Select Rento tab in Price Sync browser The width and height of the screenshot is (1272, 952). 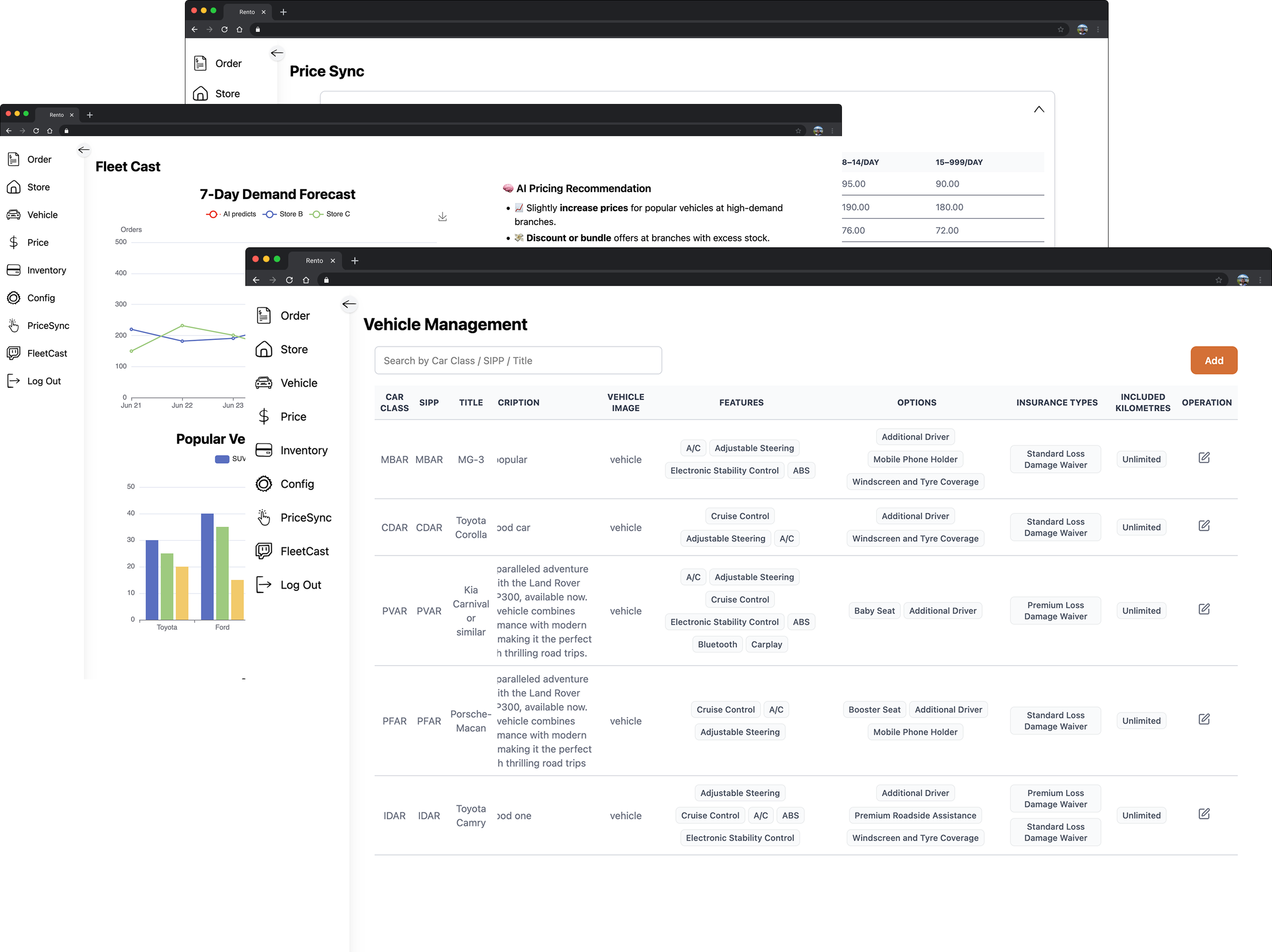247,12
